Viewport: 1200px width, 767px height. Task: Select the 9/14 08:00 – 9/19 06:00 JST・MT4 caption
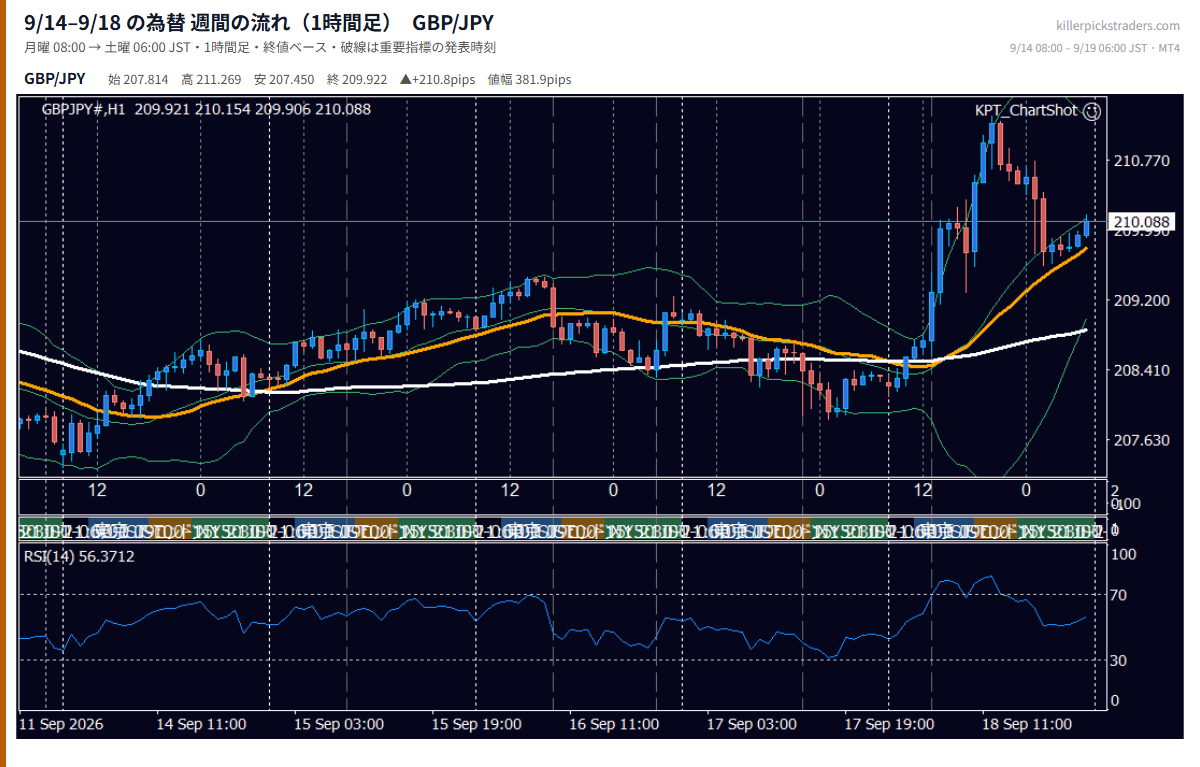tap(1095, 47)
